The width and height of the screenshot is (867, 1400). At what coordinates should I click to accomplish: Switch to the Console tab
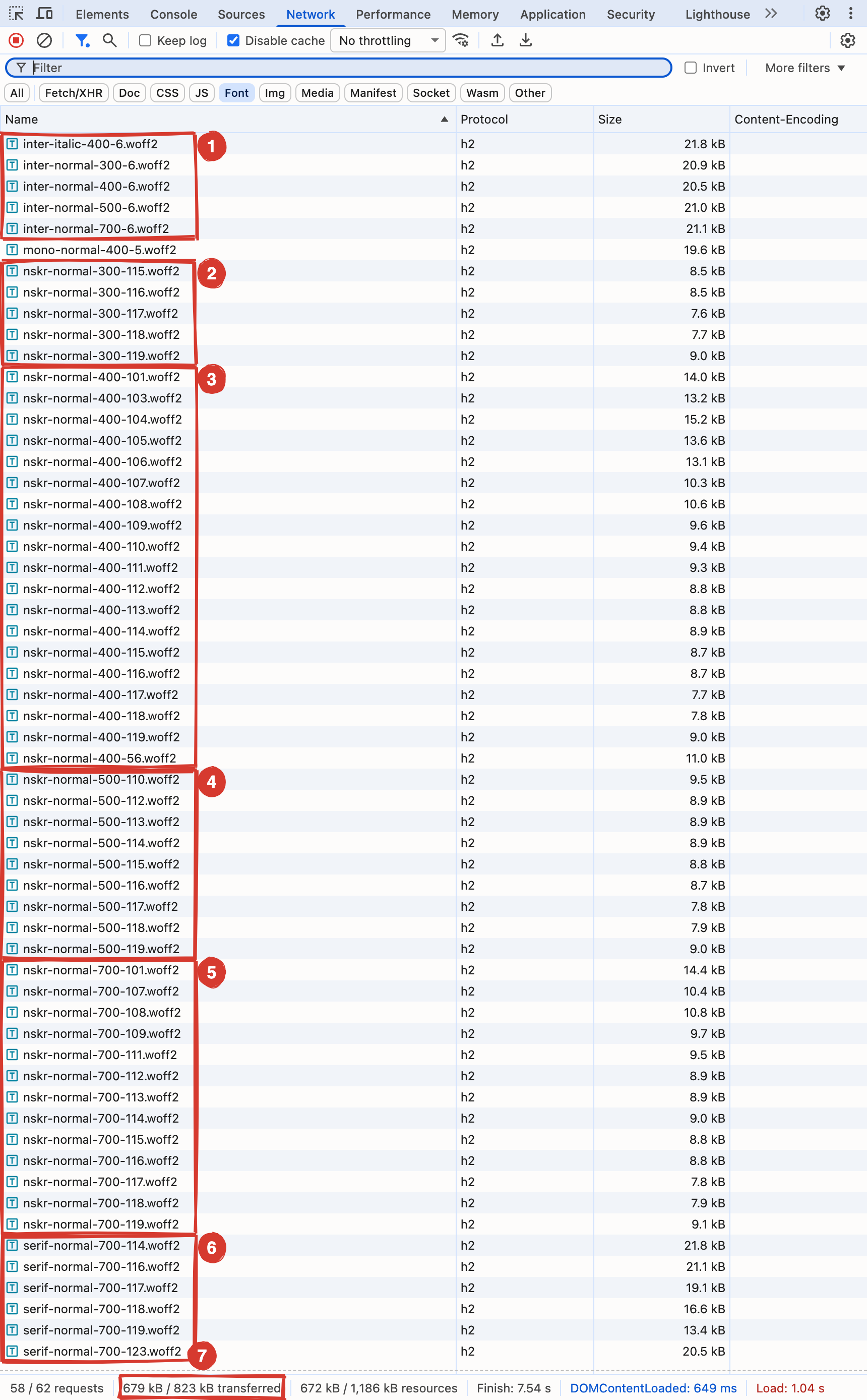[x=174, y=14]
